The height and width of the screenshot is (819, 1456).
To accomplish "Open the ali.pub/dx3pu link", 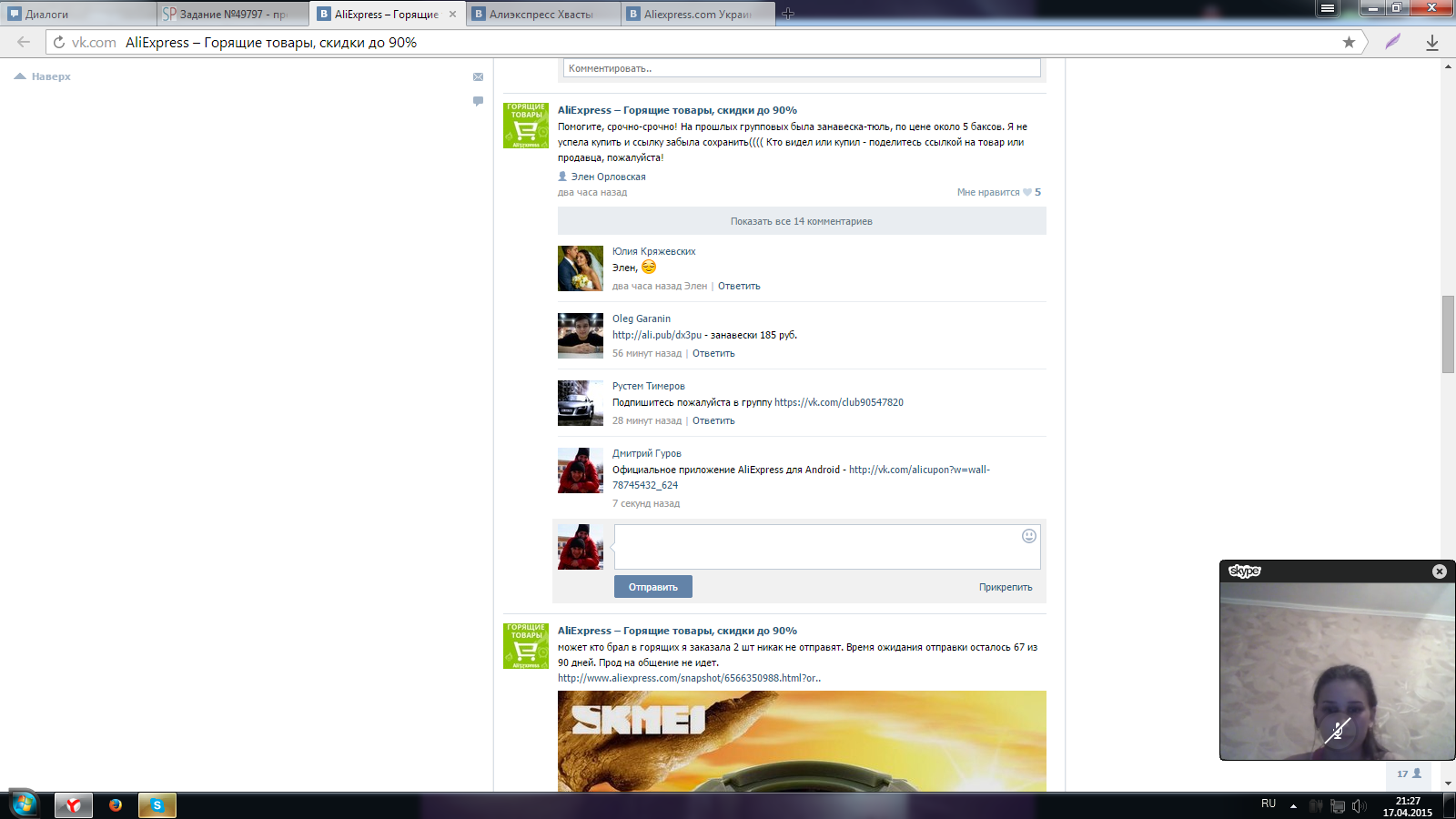I will [x=657, y=335].
